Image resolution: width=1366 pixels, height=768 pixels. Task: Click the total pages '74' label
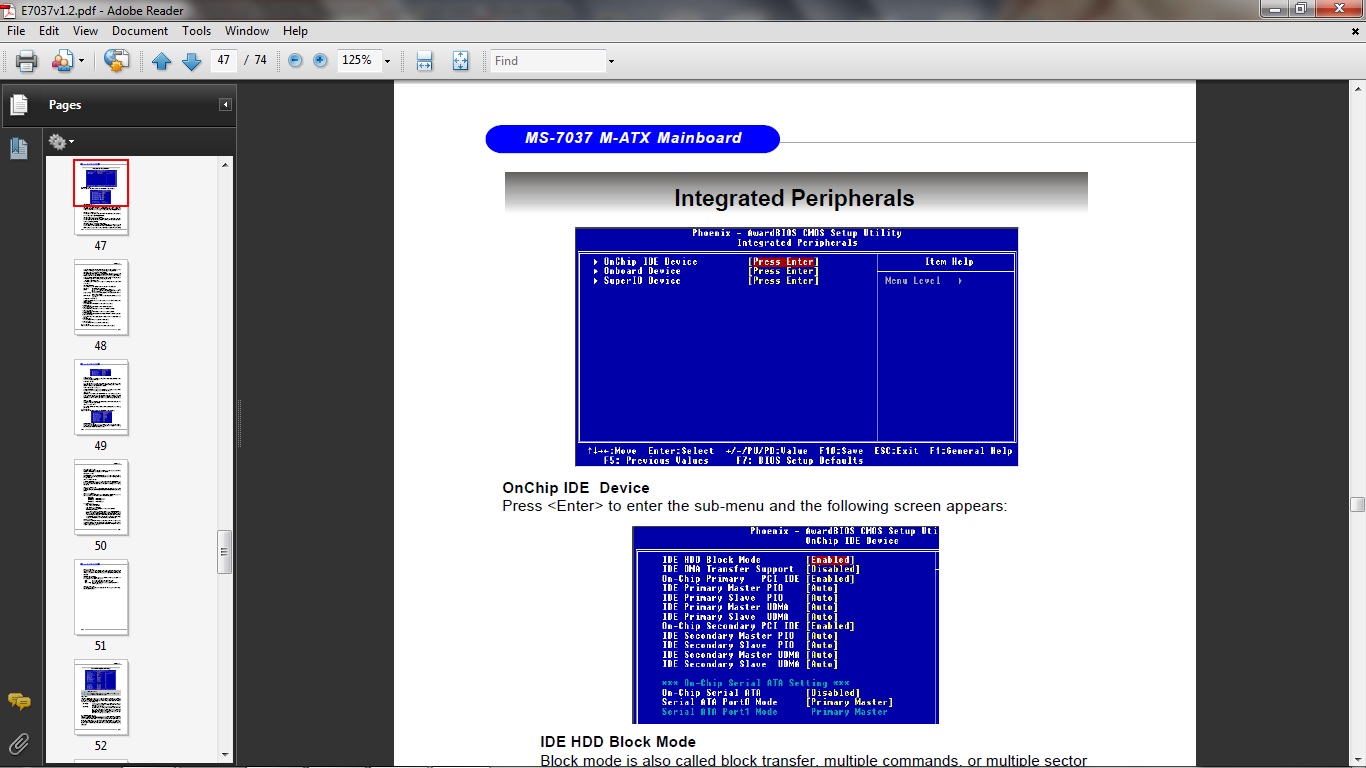coord(260,60)
